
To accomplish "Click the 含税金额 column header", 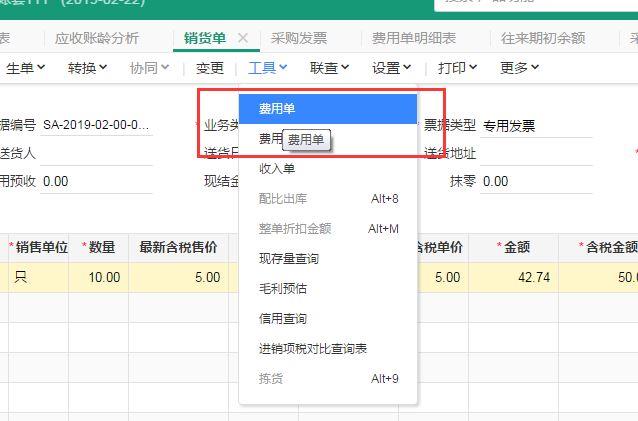I will point(598,247).
